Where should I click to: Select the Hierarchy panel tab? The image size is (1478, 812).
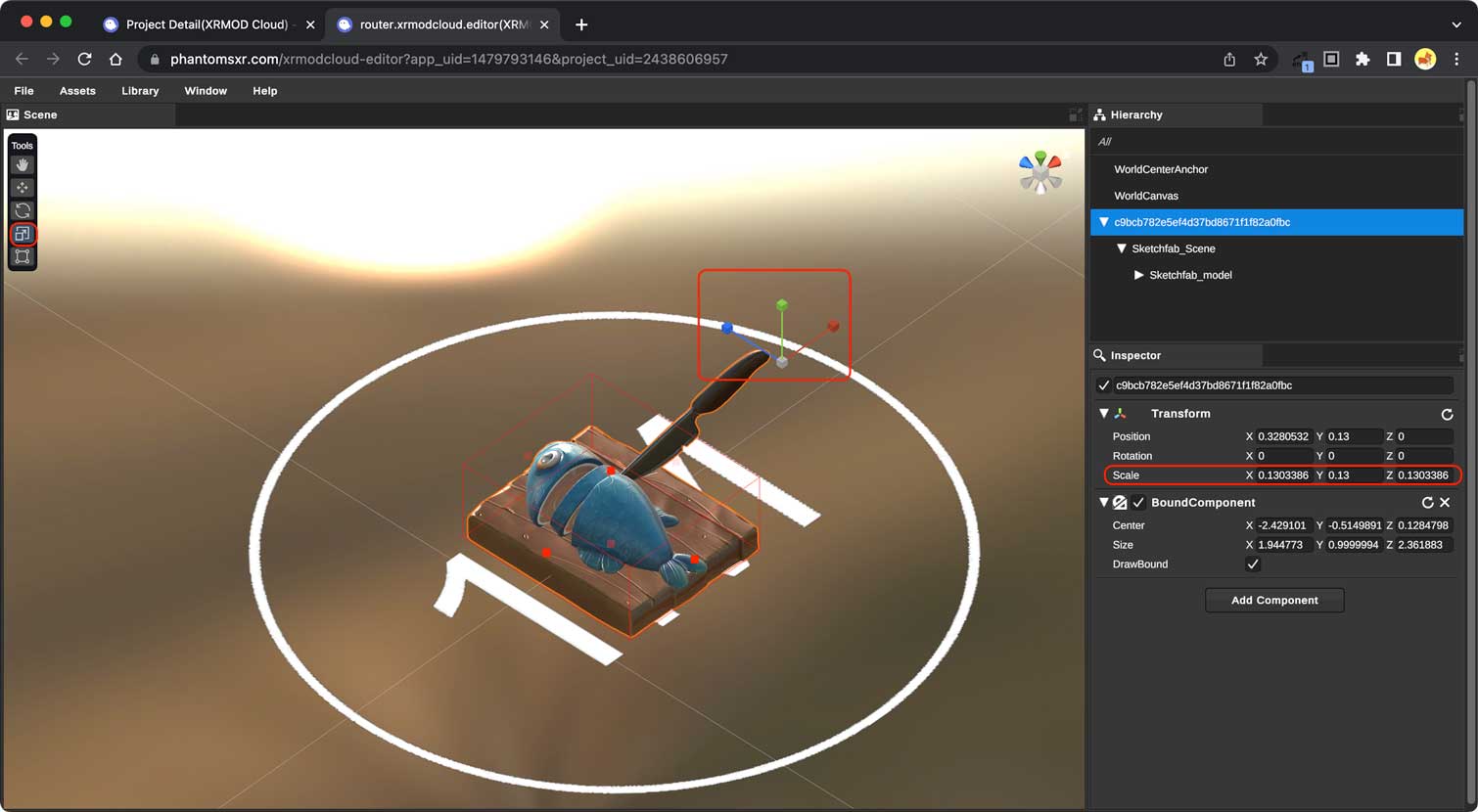[1177, 114]
